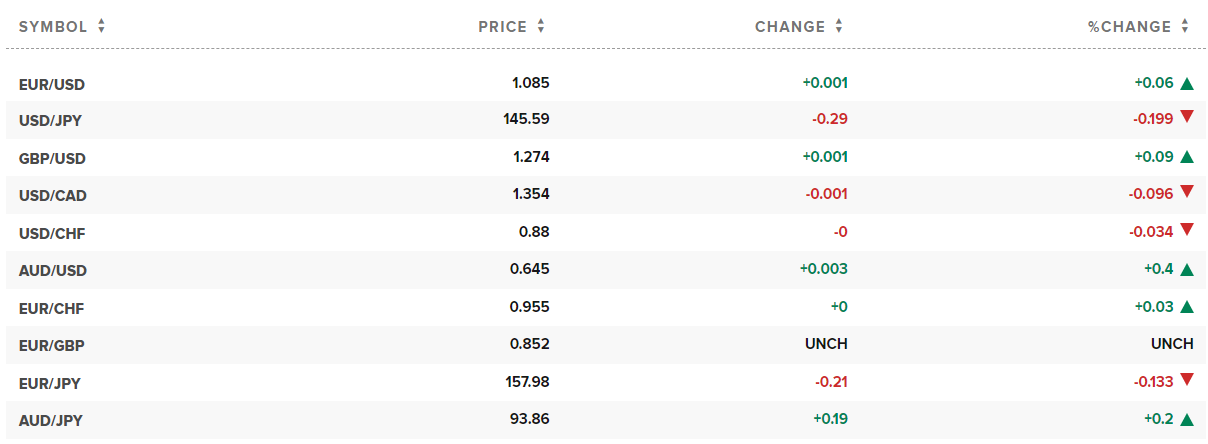Sort by PRICE column arrows
The image size is (1208, 444).
click(541, 27)
